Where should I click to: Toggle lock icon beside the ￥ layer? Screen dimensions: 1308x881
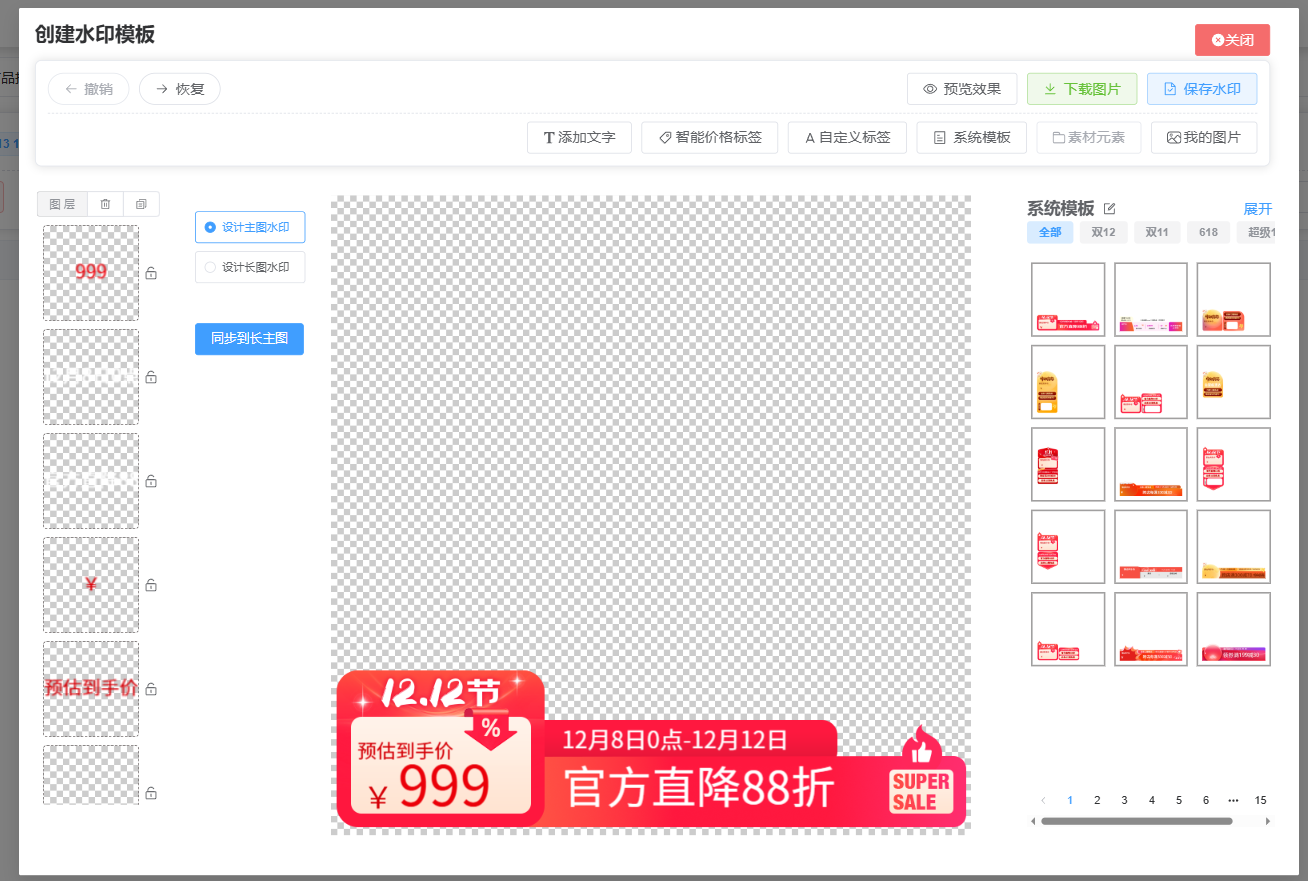click(151, 585)
